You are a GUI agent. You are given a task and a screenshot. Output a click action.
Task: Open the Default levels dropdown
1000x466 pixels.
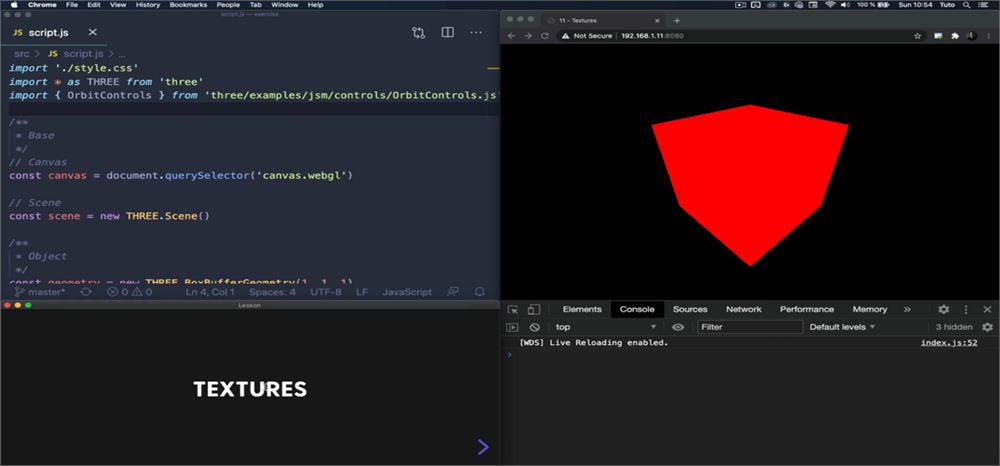(x=842, y=327)
